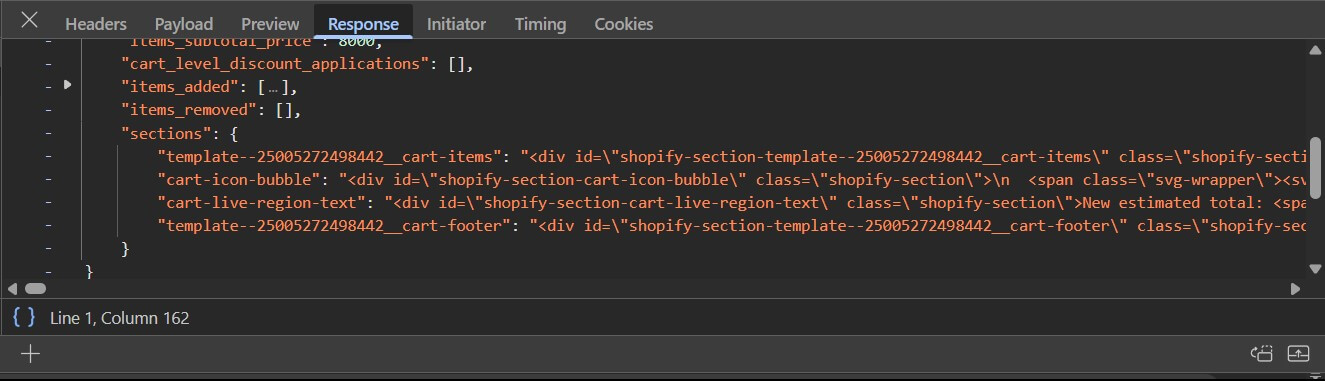Screen dimensions: 1325x381
Task: View the Timing tab
Action: [x=540, y=24]
